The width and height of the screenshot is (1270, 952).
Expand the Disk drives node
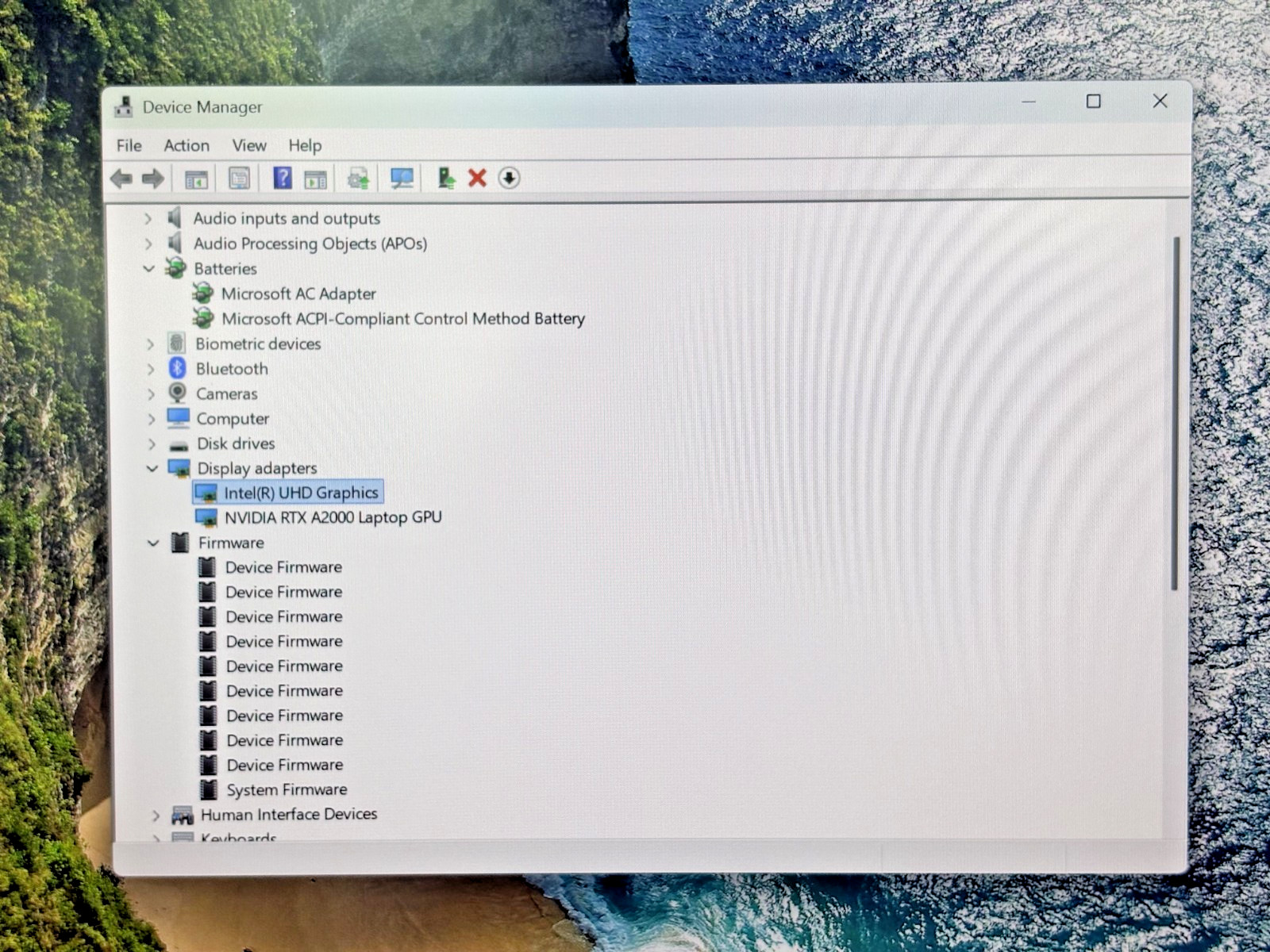151,443
